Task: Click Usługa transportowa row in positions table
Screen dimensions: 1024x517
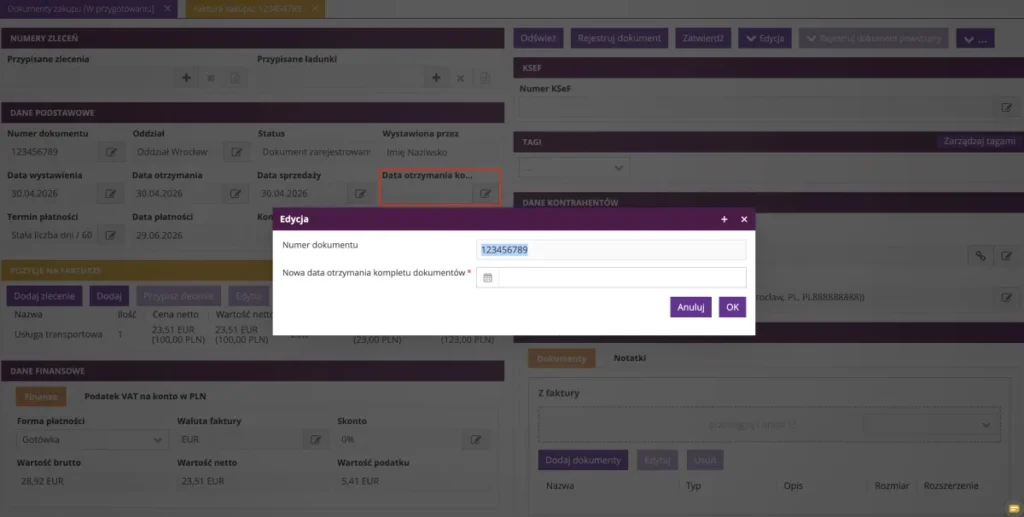Action: pos(253,334)
